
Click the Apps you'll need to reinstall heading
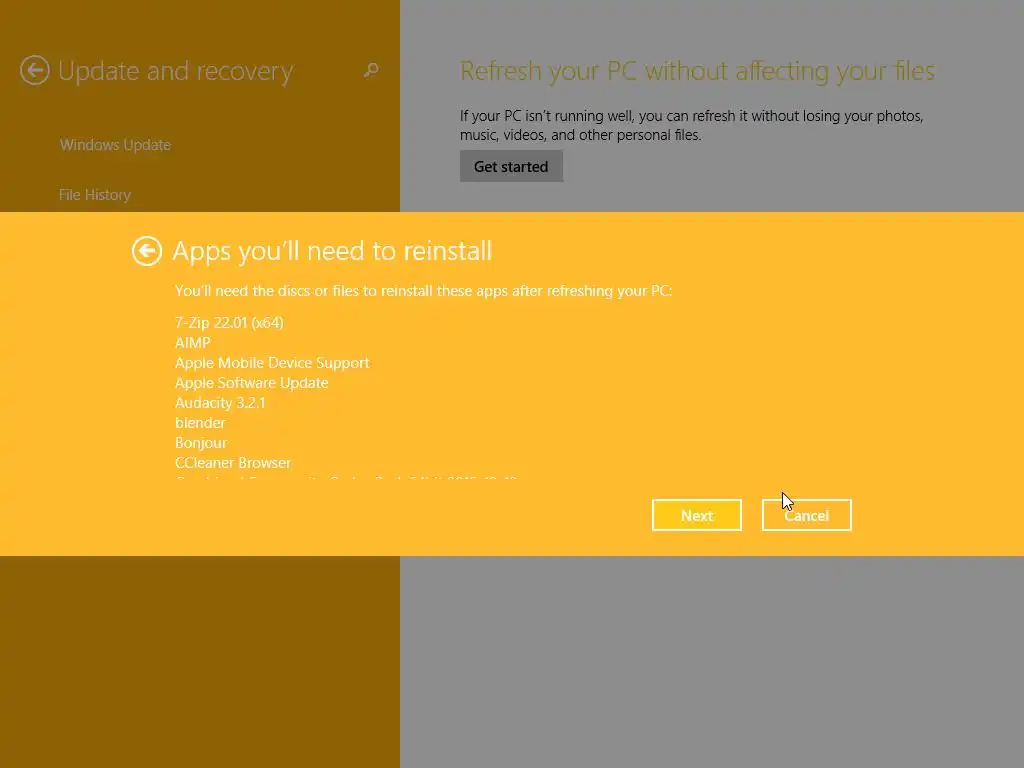pos(332,251)
